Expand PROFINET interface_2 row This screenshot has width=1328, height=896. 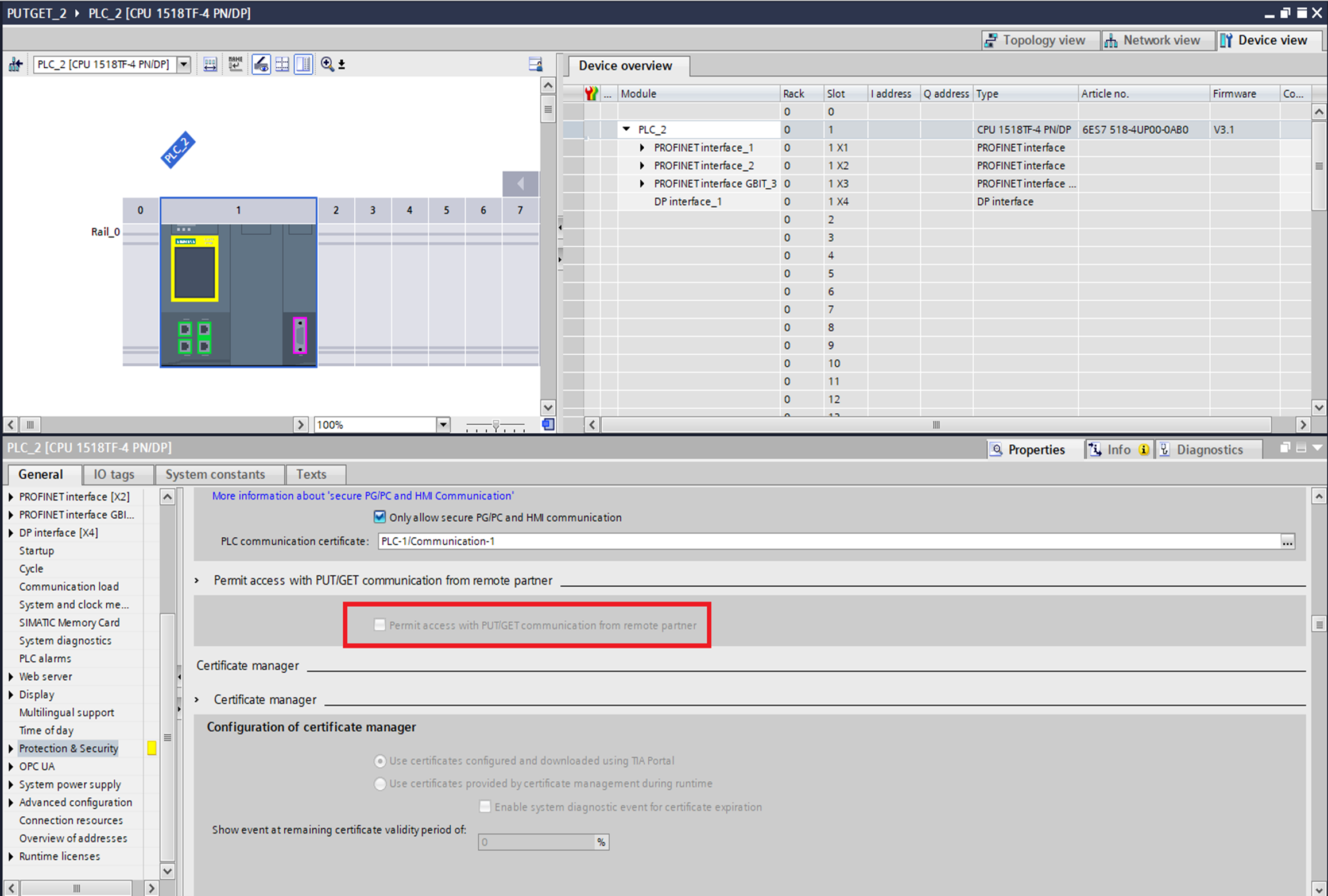point(642,166)
